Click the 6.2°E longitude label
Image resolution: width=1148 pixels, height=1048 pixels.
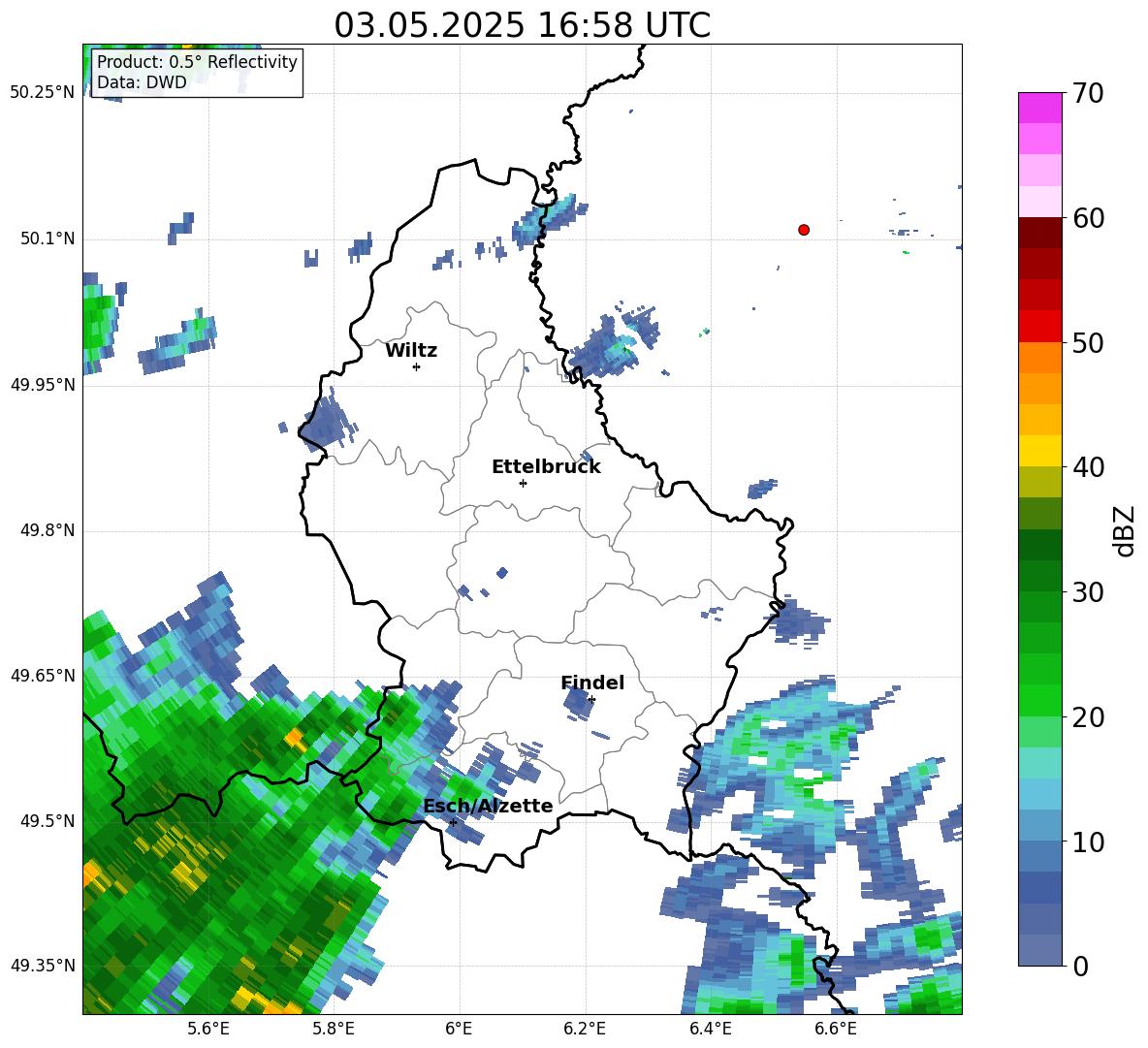[x=585, y=1029]
